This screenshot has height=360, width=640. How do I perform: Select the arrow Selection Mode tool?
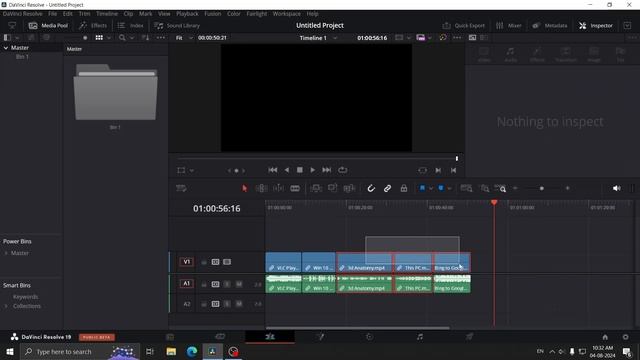click(x=244, y=188)
